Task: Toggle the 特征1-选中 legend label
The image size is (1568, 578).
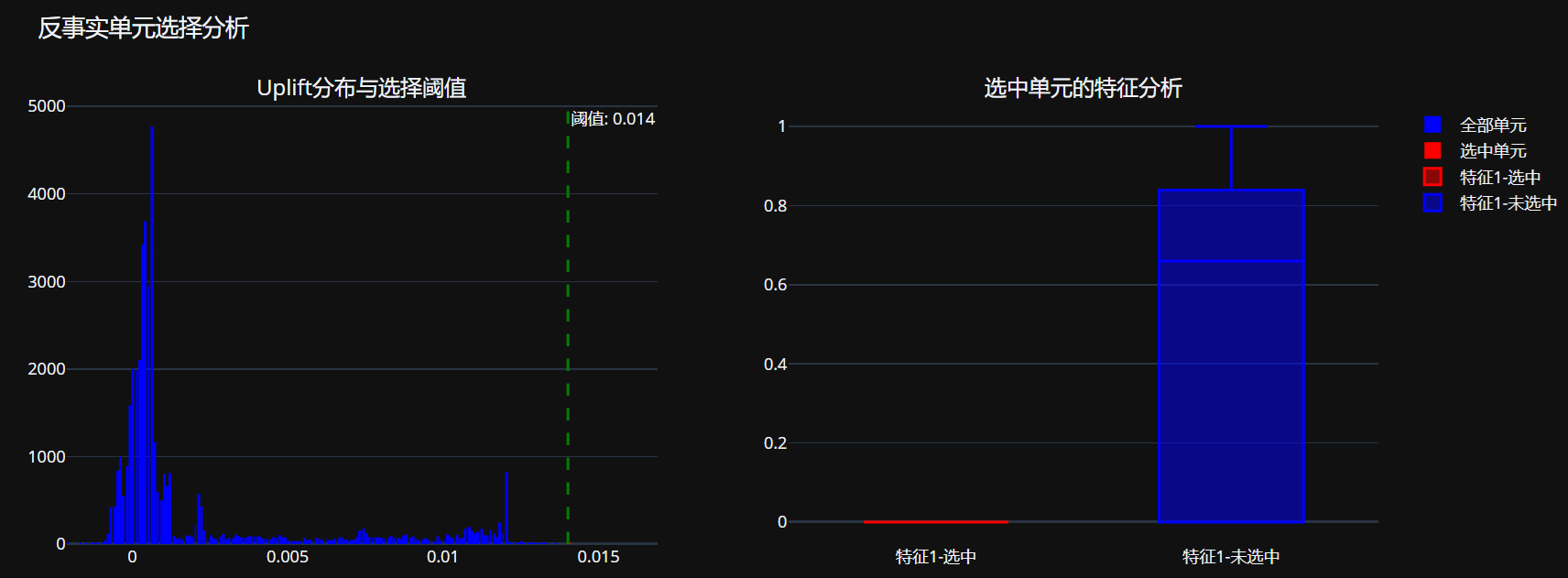Action: pyautogui.click(x=1499, y=177)
